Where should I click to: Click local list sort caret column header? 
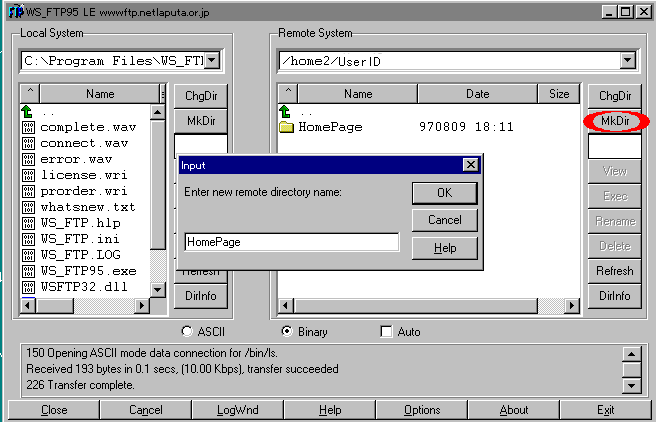click(x=30, y=93)
